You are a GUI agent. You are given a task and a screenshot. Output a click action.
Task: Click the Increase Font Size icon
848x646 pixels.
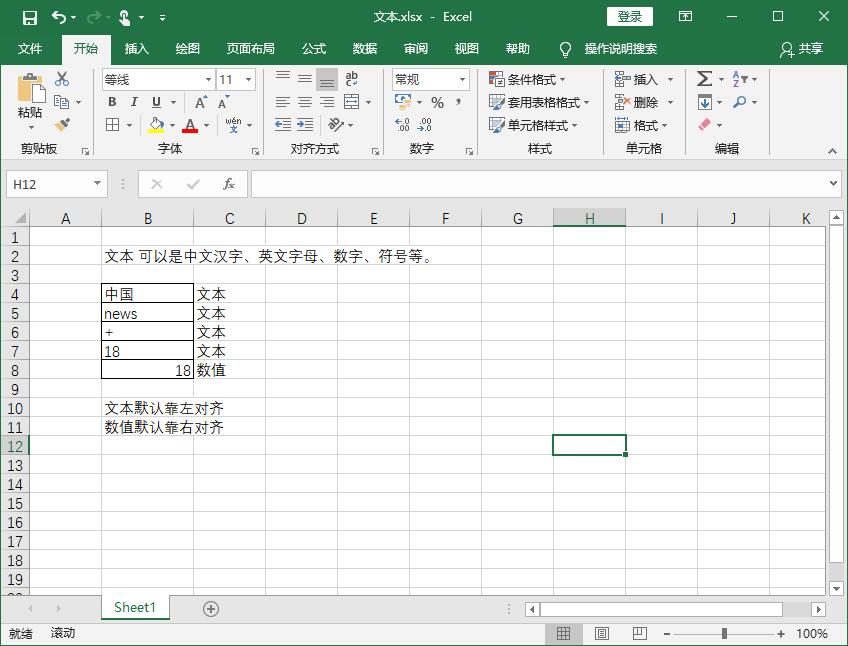coord(201,103)
